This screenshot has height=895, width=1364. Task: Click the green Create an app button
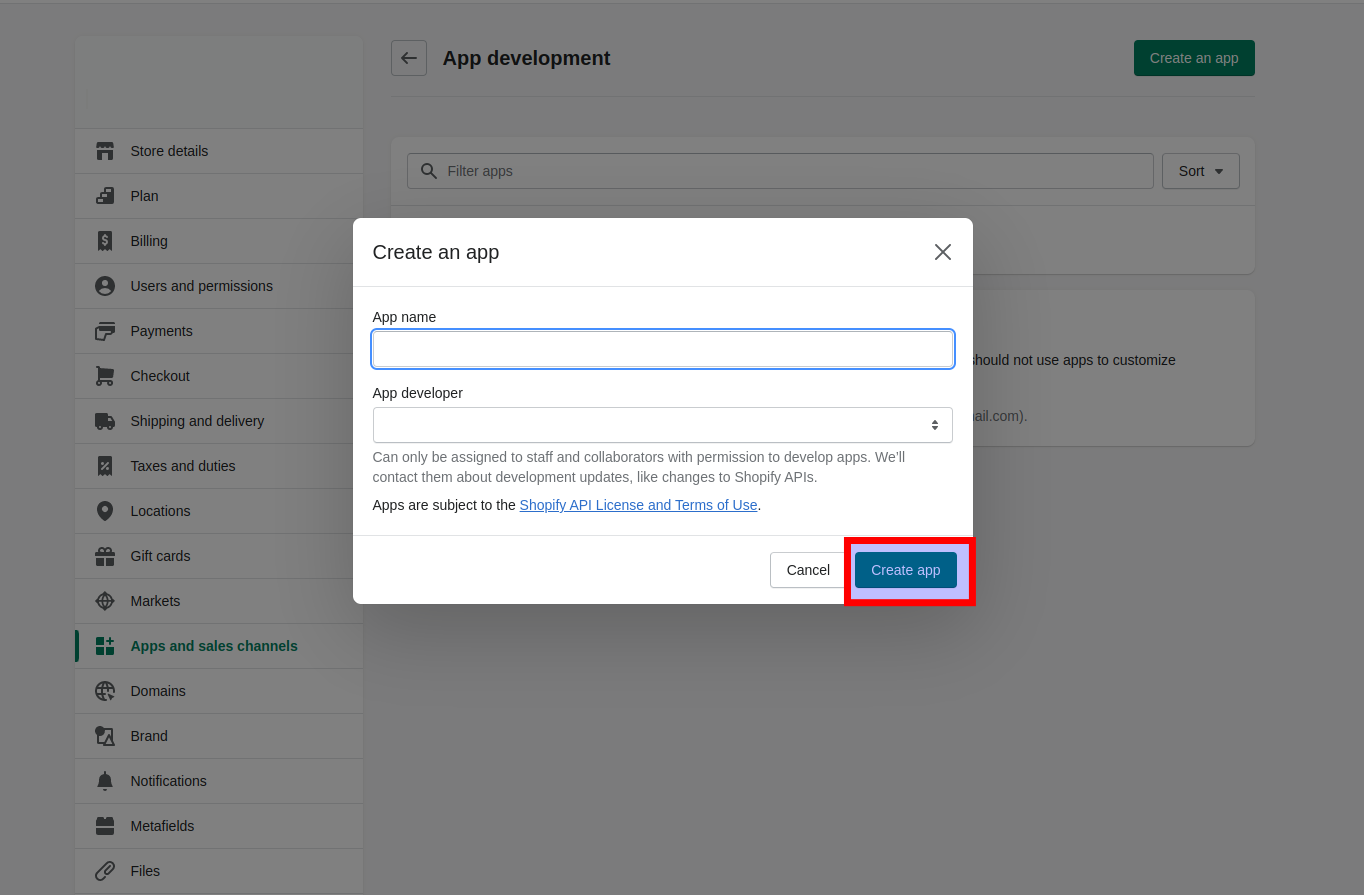click(1194, 58)
